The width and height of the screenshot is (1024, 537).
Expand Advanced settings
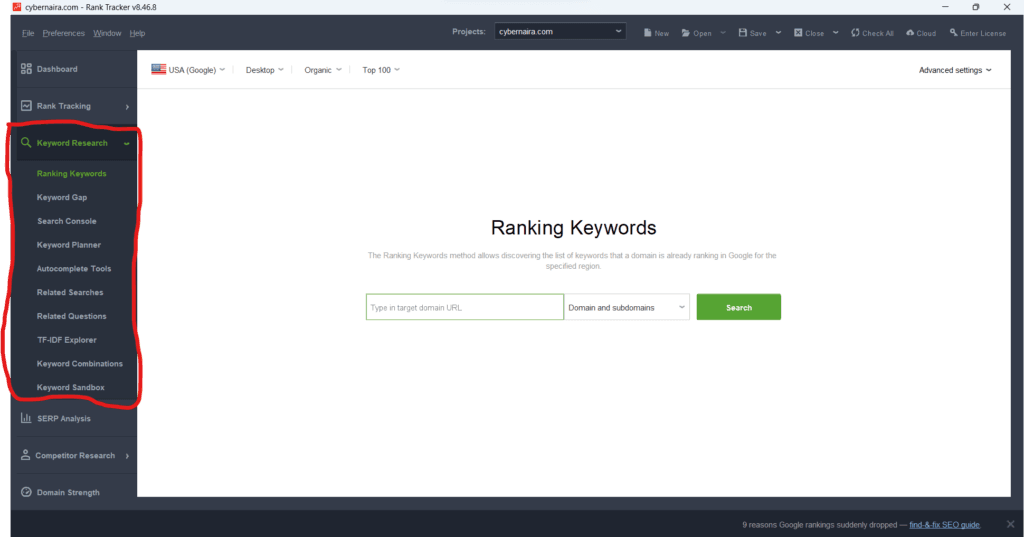click(955, 70)
